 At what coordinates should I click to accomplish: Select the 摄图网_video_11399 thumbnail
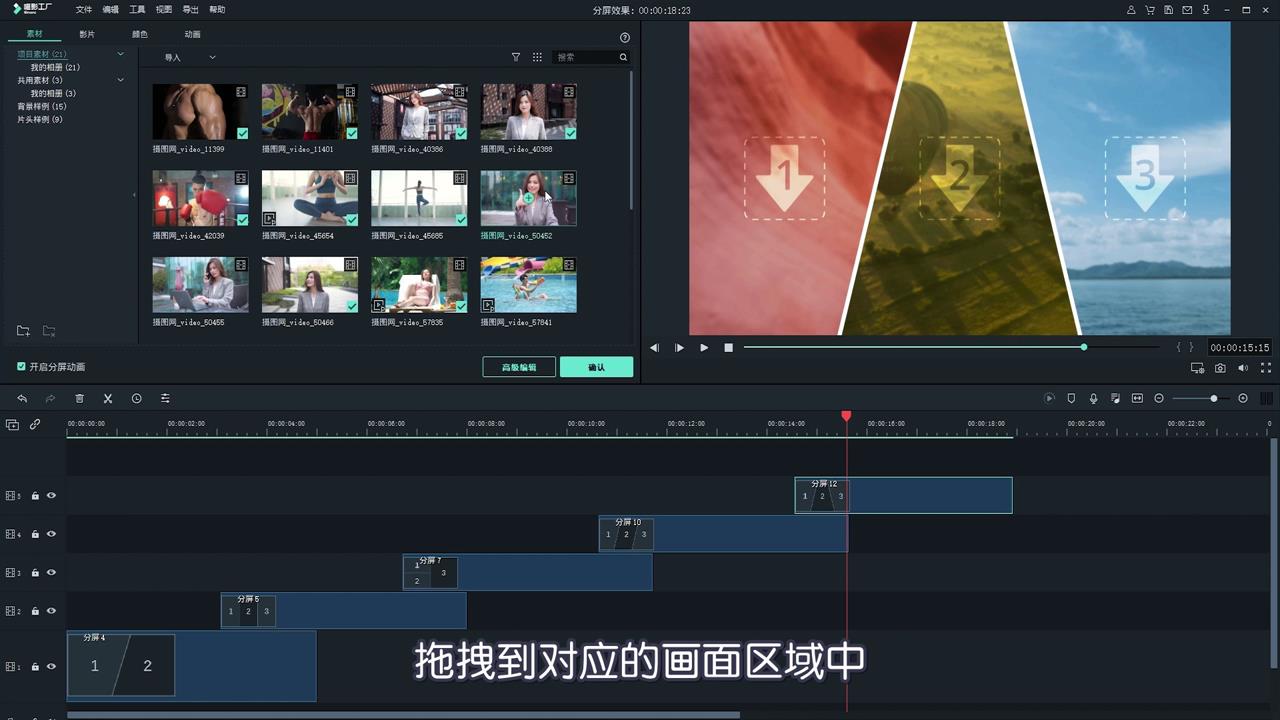point(200,112)
